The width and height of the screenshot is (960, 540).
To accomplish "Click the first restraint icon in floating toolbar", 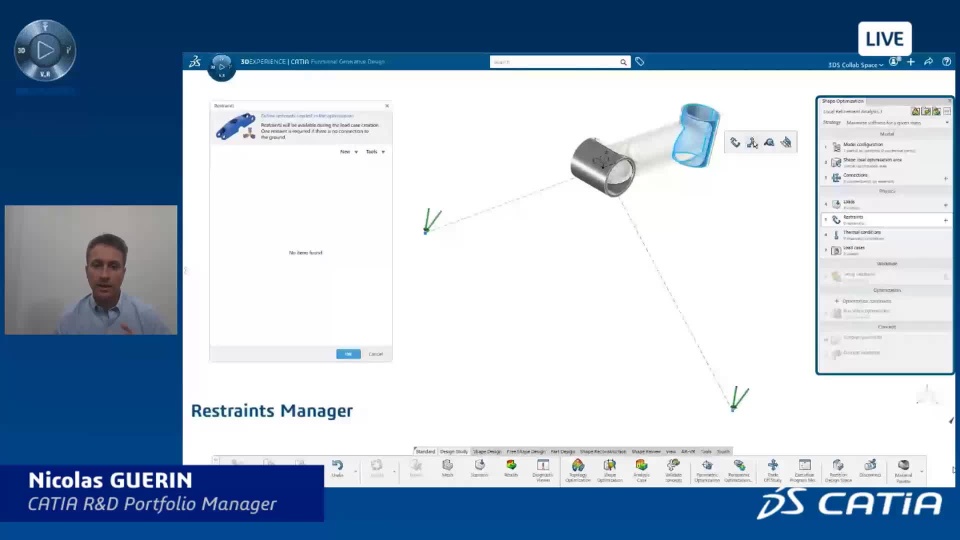I will [735, 143].
